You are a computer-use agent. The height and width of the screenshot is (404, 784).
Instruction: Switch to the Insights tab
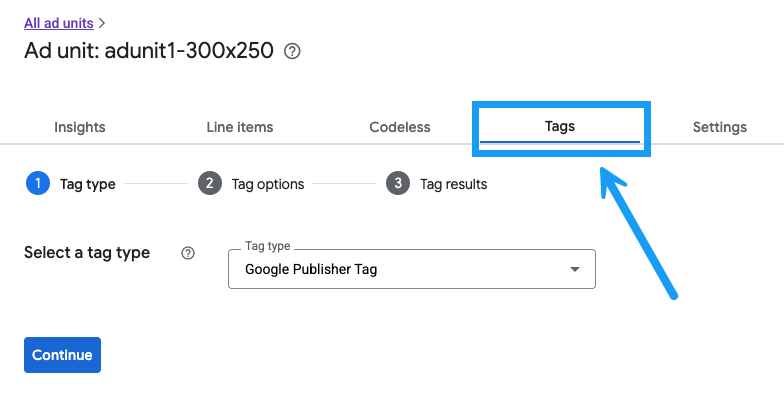pyautogui.click(x=80, y=127)
